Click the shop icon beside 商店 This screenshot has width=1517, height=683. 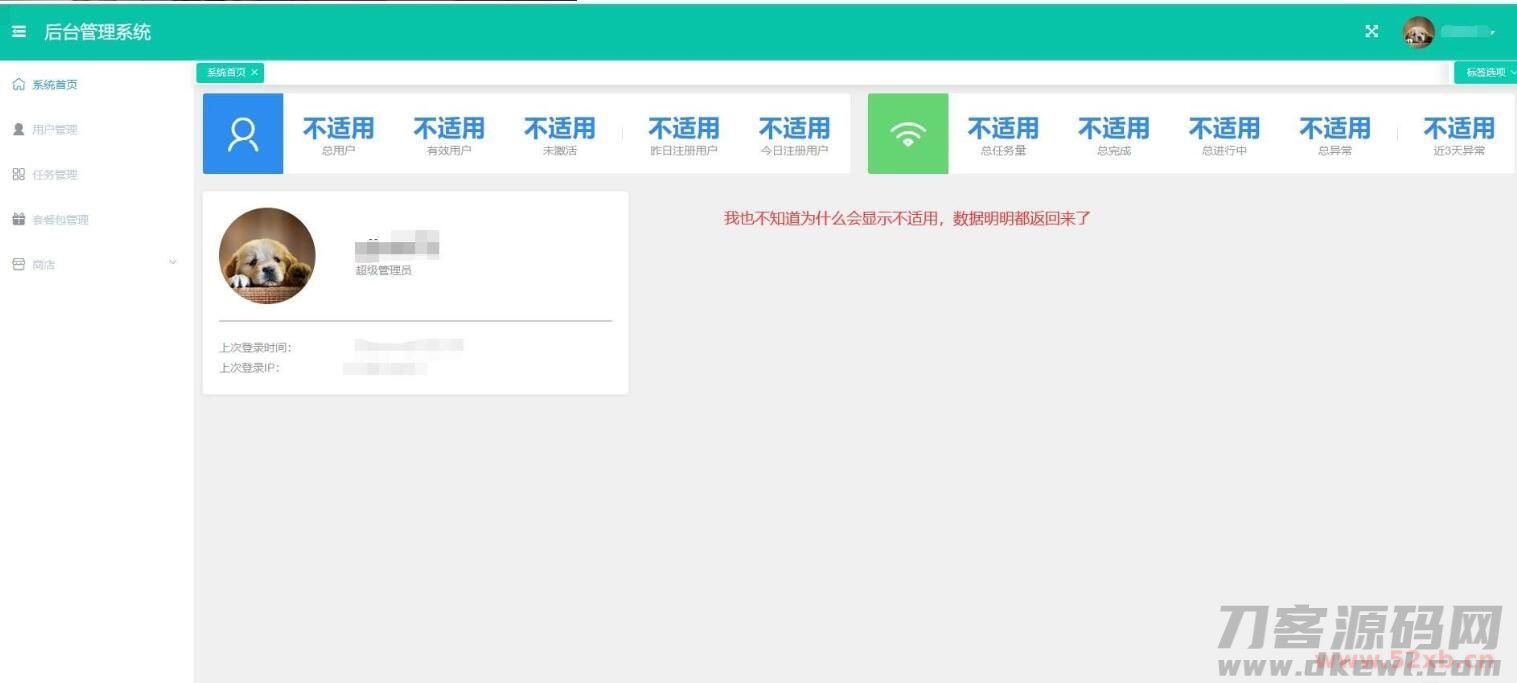pyautogui.click(x=18, y=265)
